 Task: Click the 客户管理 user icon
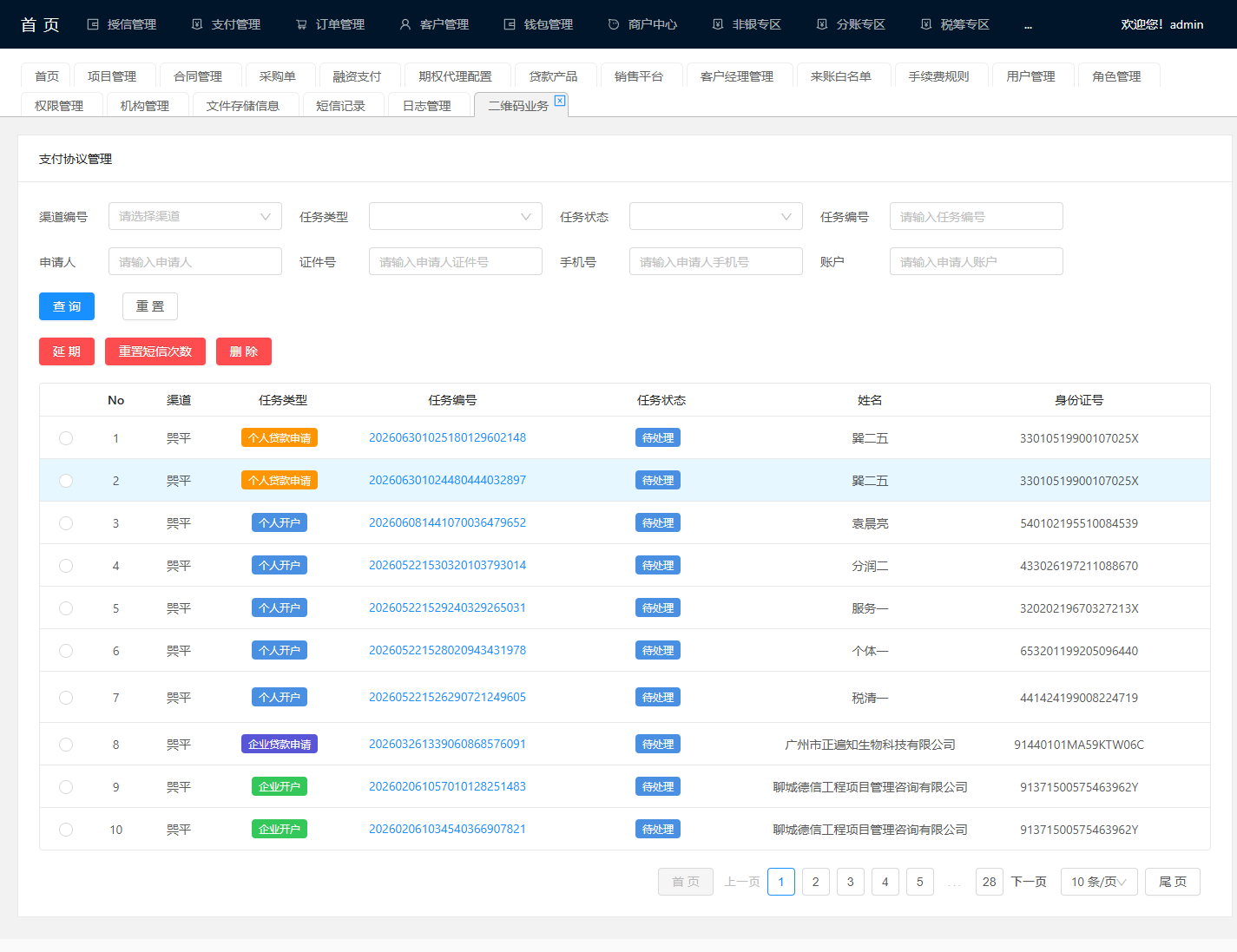(405, 24)
